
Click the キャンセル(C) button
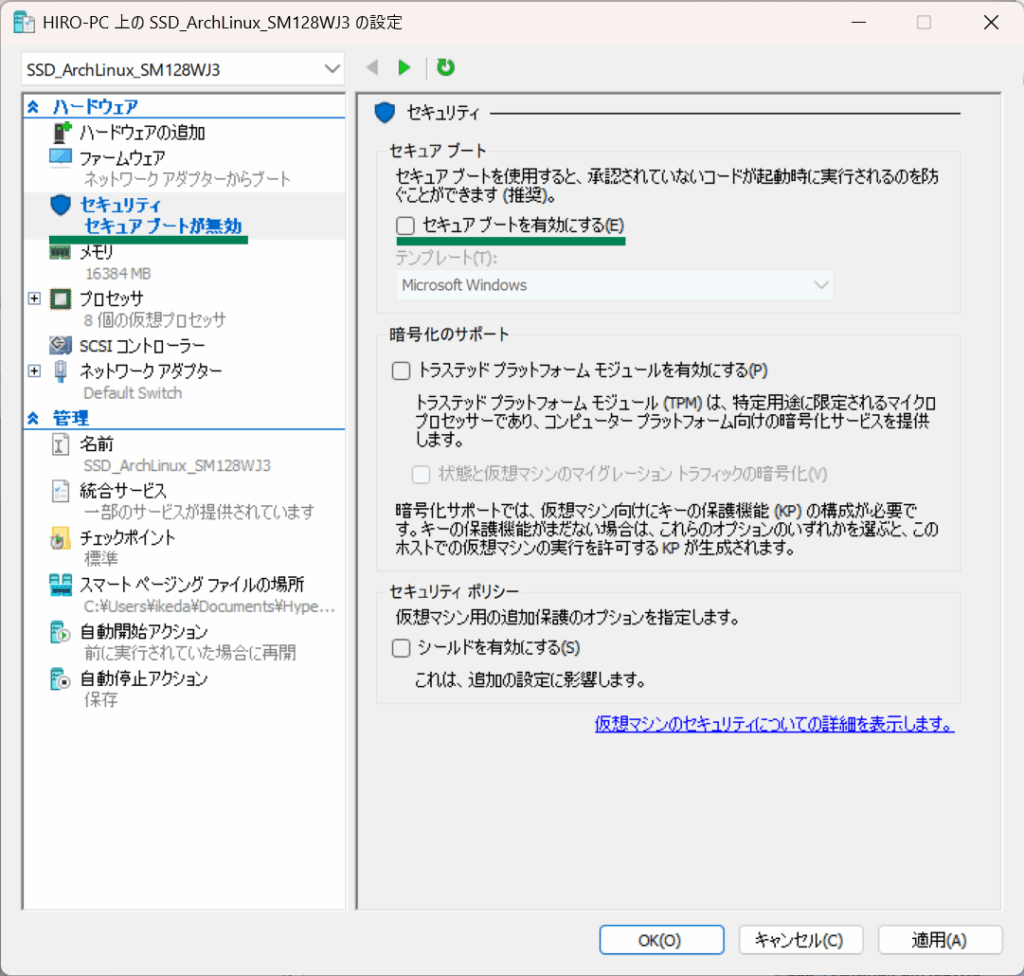(x=801, y=940)
